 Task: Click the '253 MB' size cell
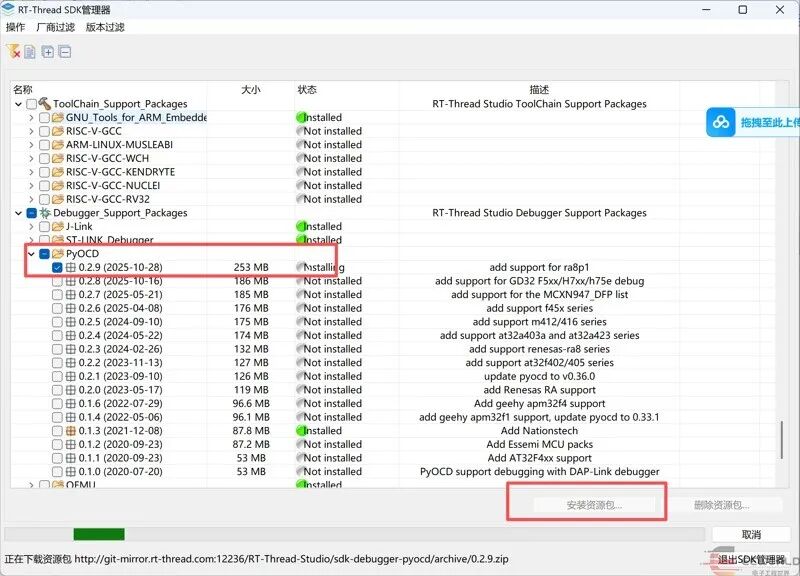(x=251, y=267)
